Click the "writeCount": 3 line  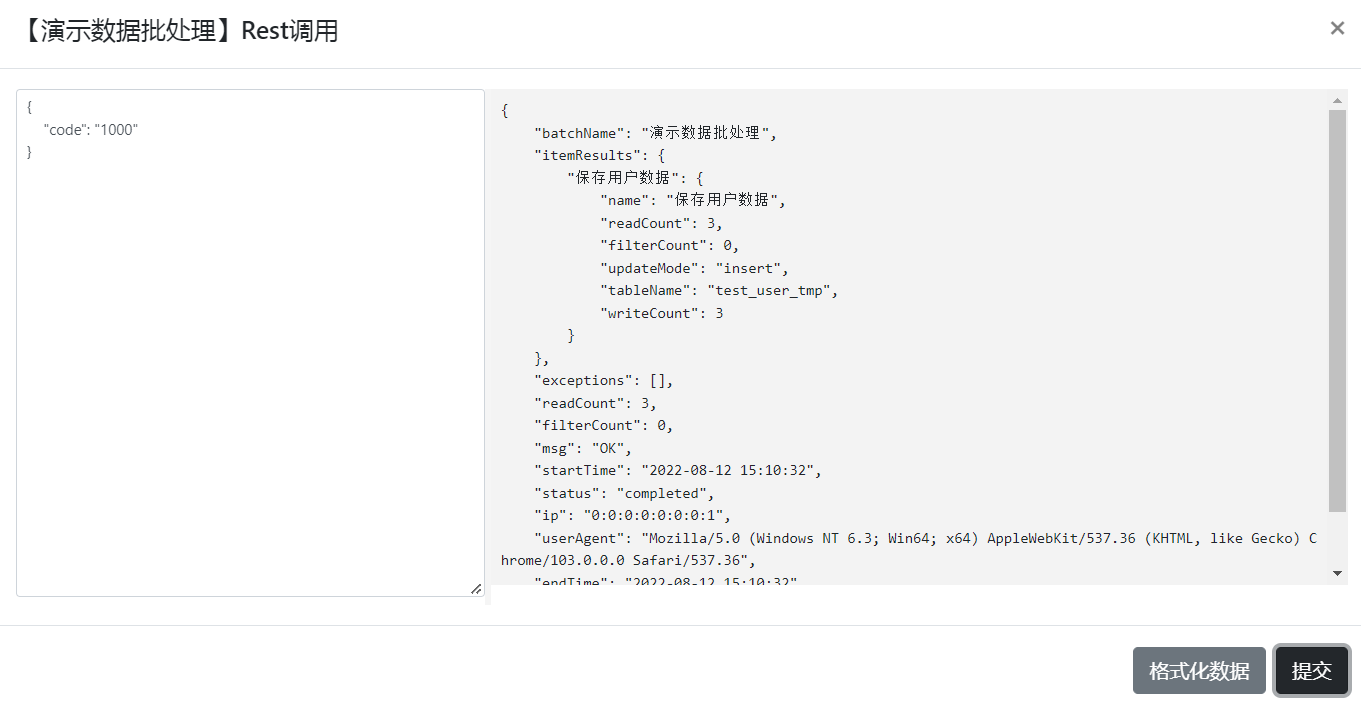(661, 314)
